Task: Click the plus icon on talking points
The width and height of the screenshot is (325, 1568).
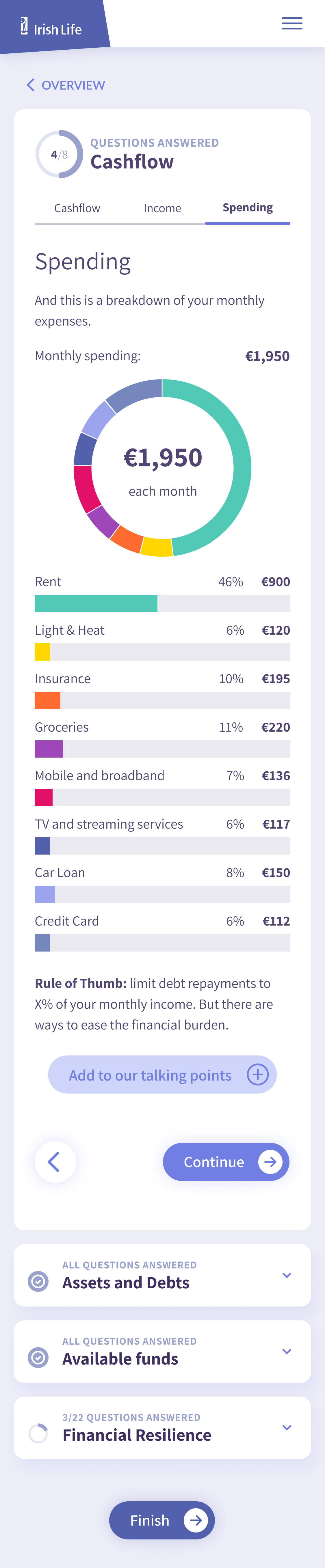Action: pos(257,1074)
